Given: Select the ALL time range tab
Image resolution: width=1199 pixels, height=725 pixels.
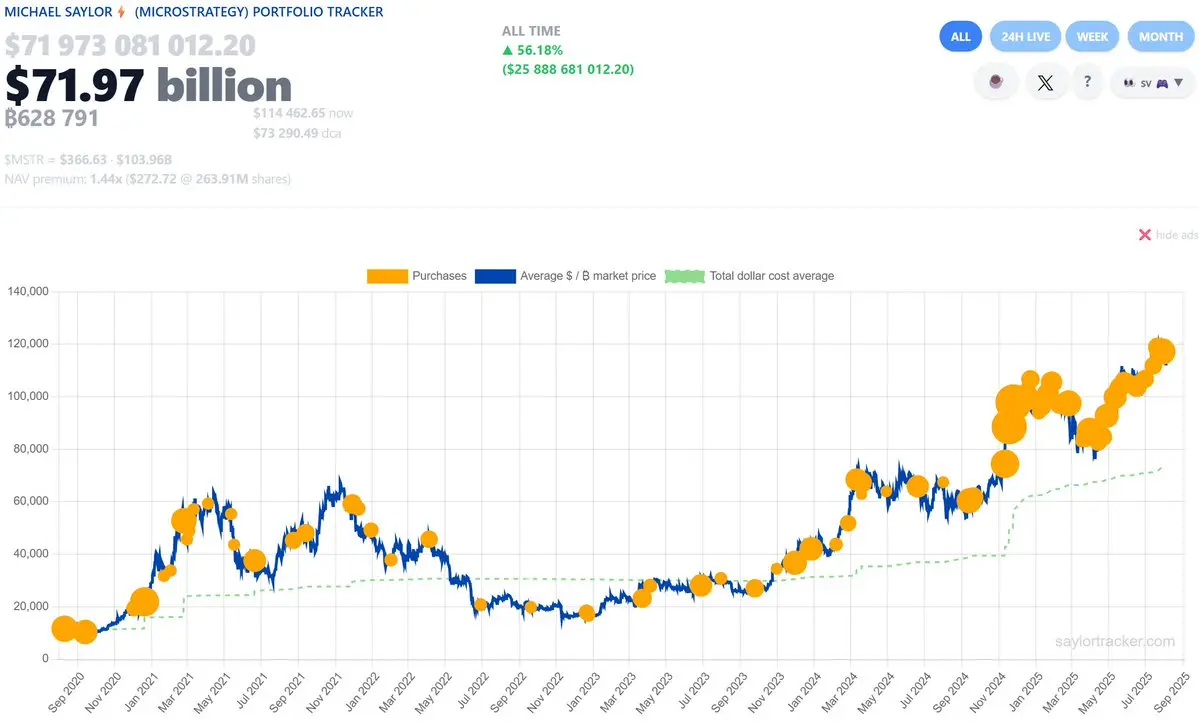Looking at the screenshot, I should coord(960,37).
